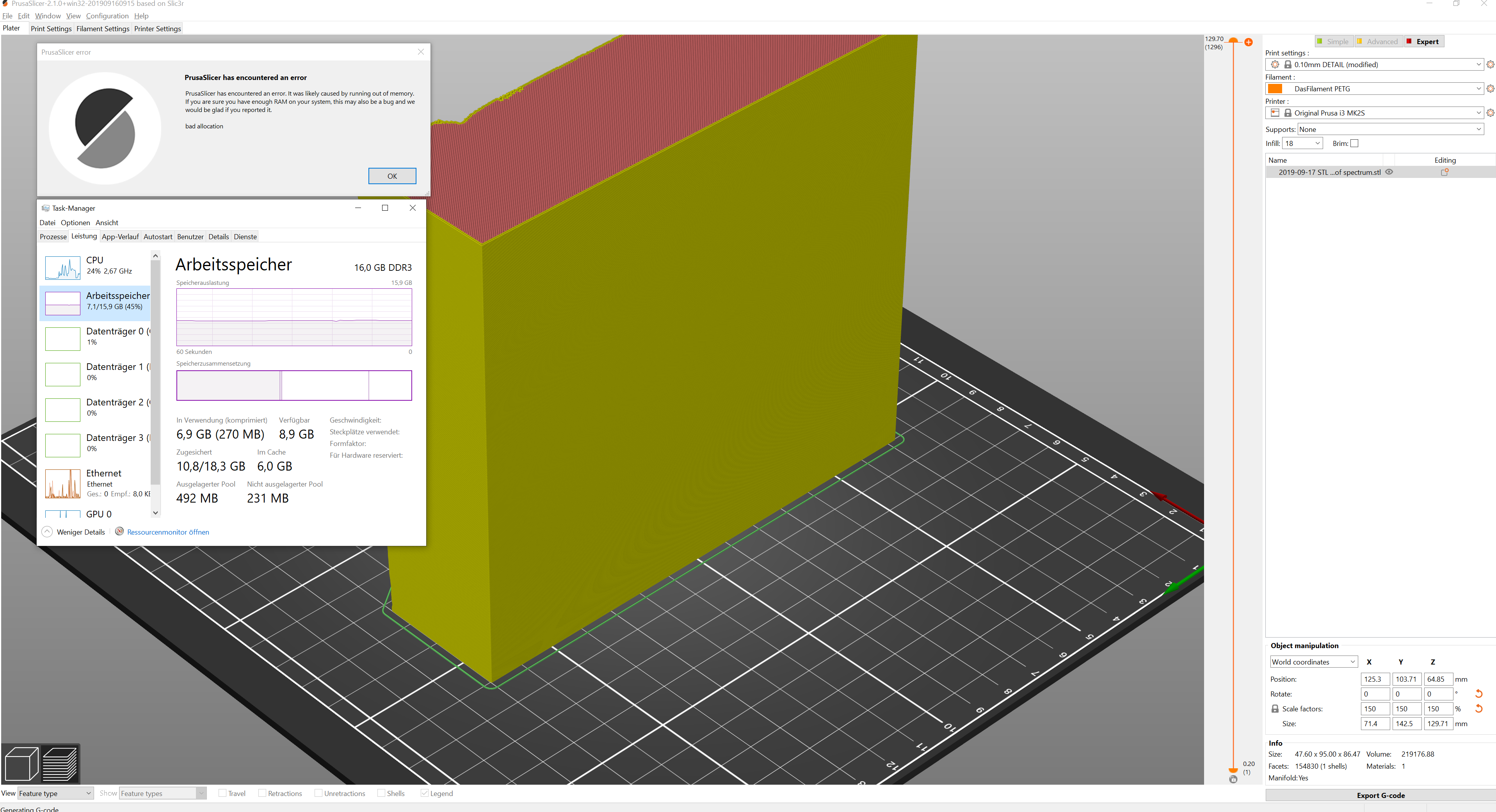Viewport: 1496px width, 812px height.
Task: Open the File menu
Action: (x=7, y=16)
